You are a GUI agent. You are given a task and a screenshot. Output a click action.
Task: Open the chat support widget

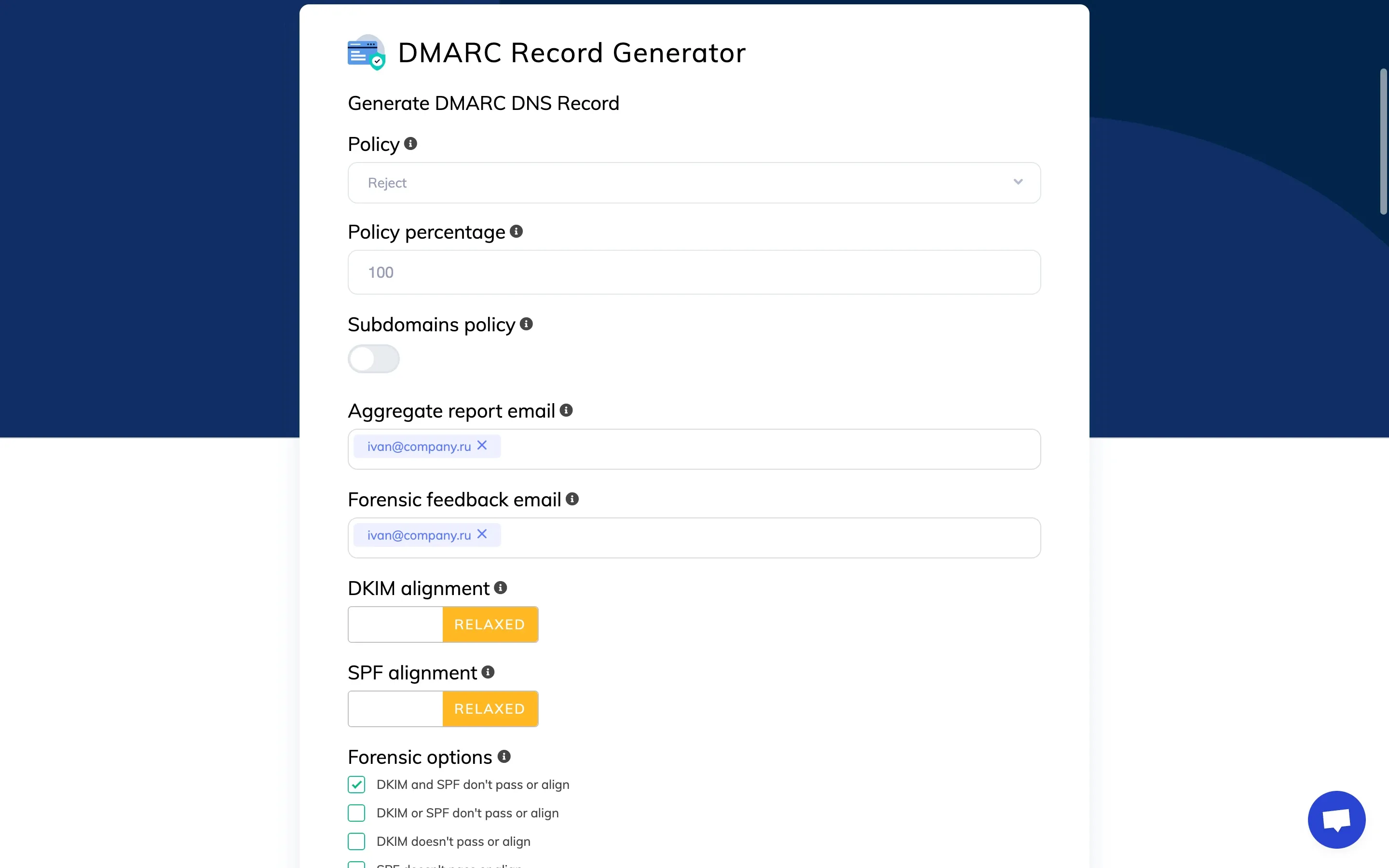coord(1336,819)
